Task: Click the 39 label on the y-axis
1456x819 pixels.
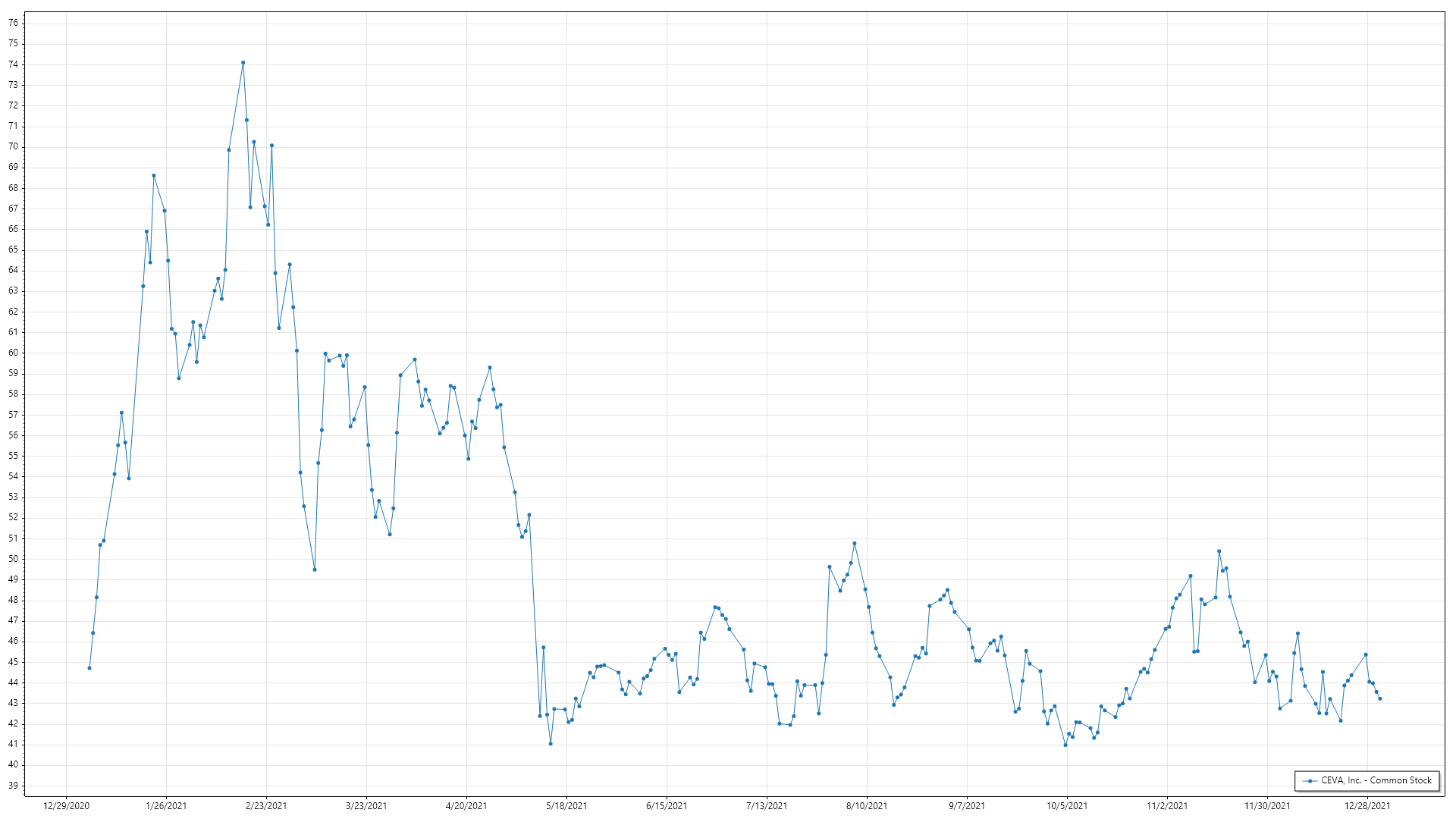Action: 14,786
